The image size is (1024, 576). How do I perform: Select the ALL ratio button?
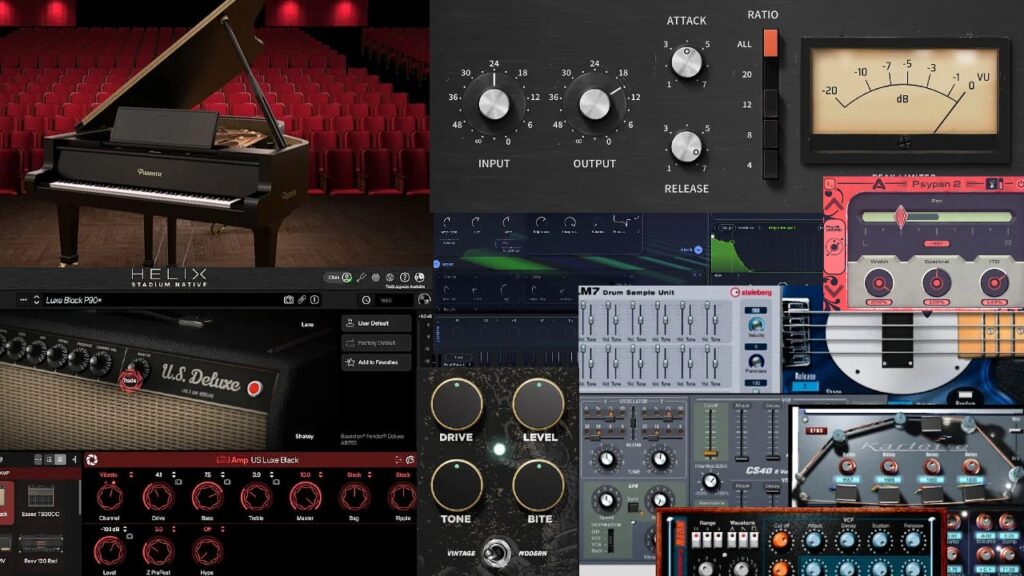tap(771, 44)
